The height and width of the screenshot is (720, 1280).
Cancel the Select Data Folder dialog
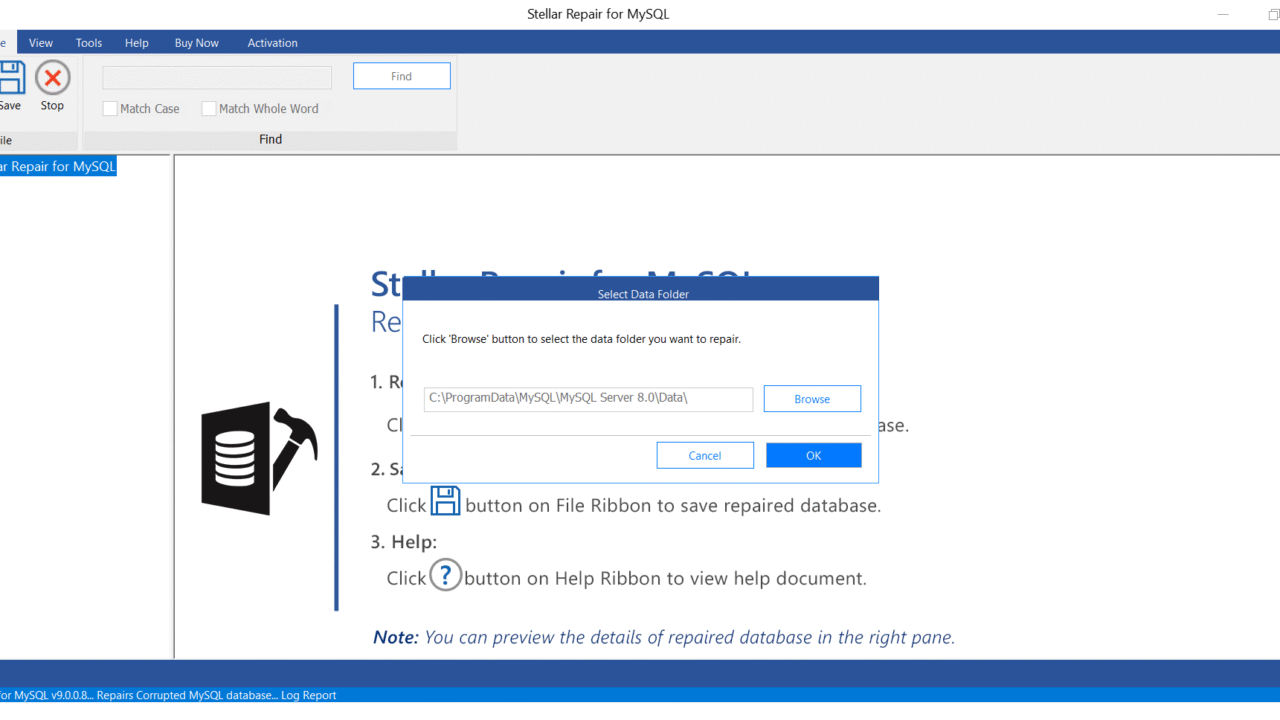point(705,455)
